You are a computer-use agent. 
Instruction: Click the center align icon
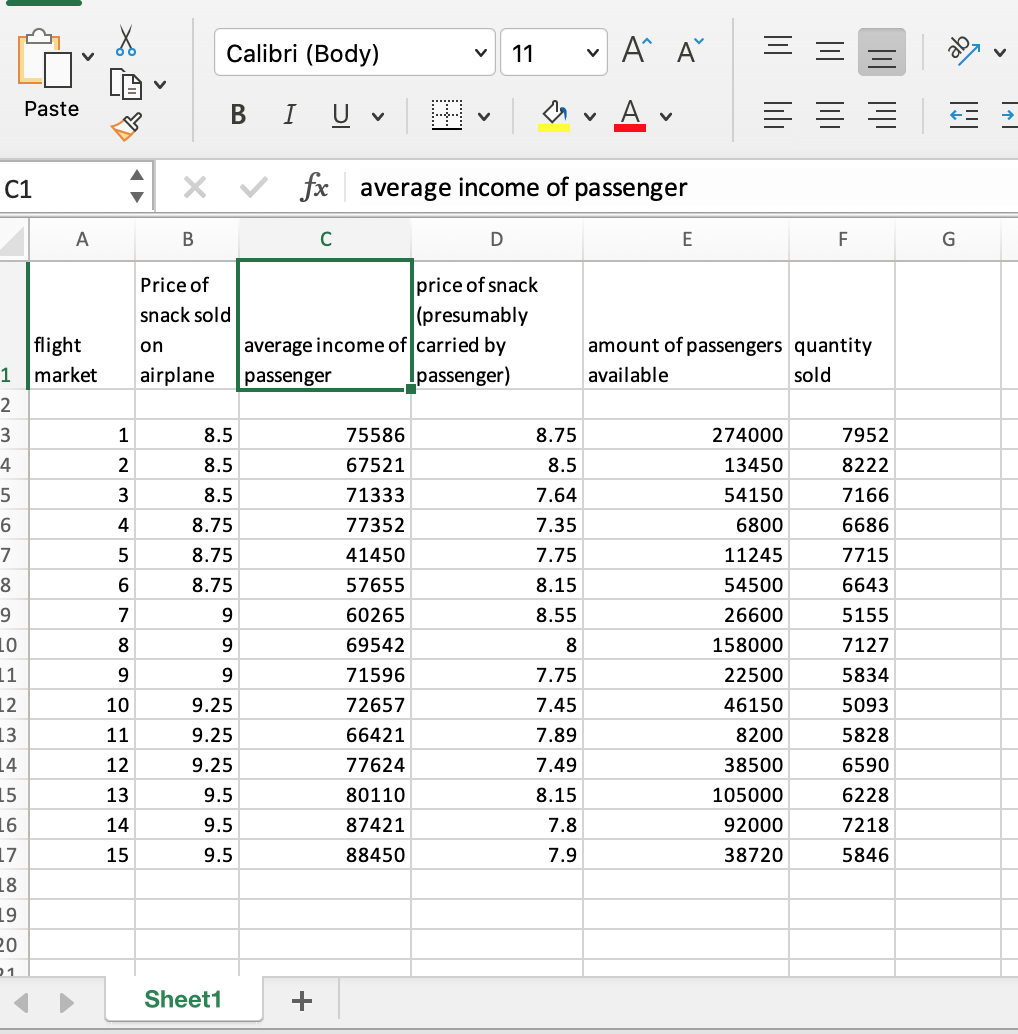tap(830, 115)
